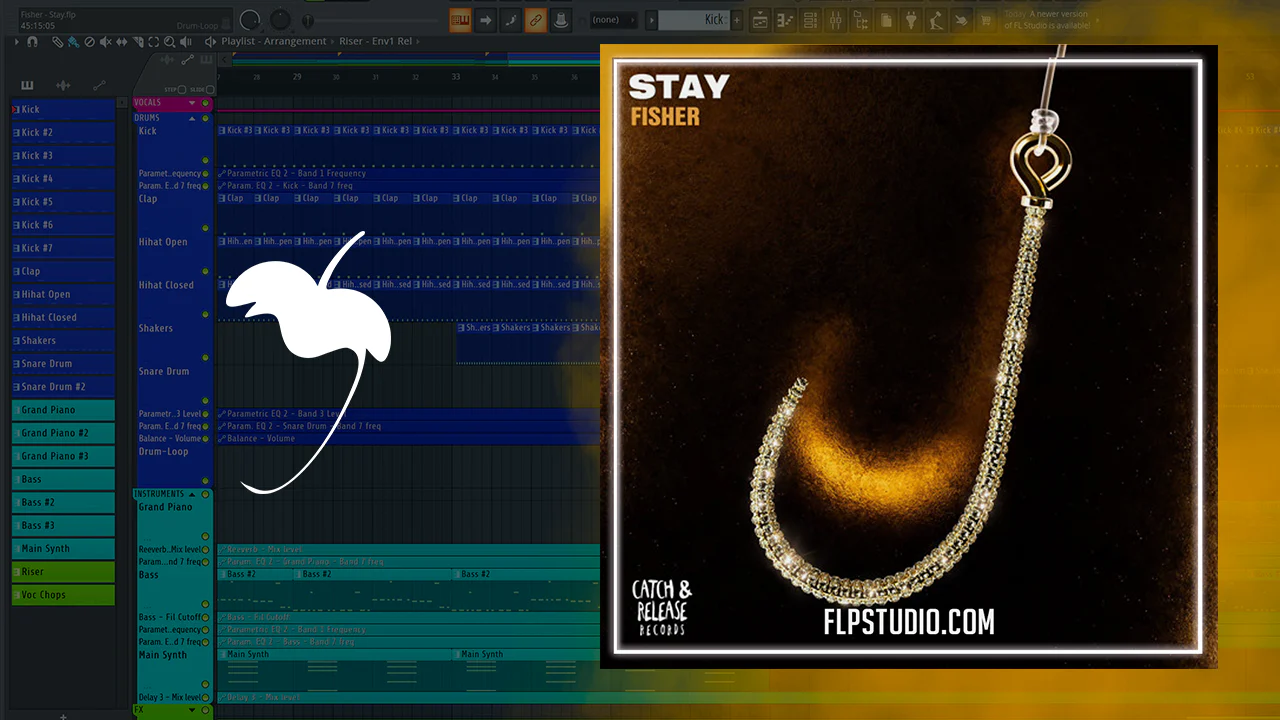Screen dimensions: 1280x720
Task: Expand the VOCALS track group
Action: tap(192, 103)
